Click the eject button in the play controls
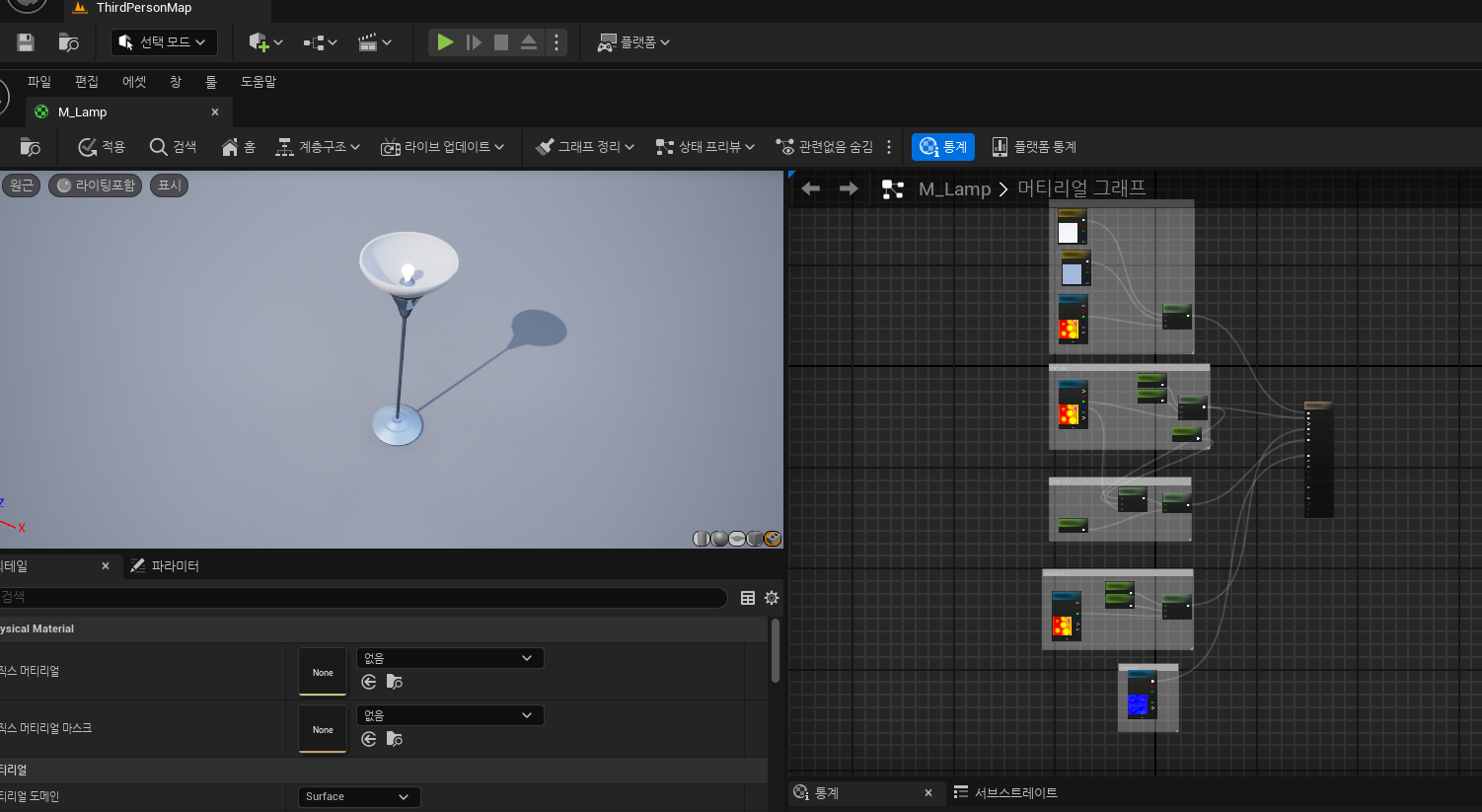Screen dimensions: 1482x812 tap(529, 42)
